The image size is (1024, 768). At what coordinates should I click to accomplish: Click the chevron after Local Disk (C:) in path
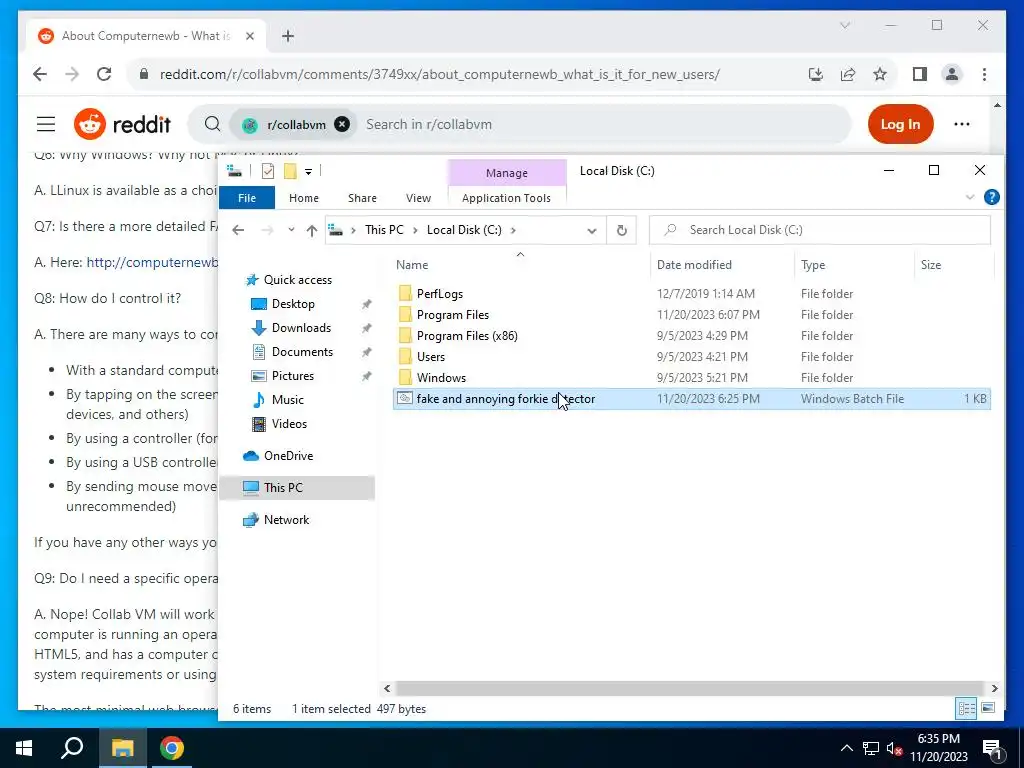[513, 230]
